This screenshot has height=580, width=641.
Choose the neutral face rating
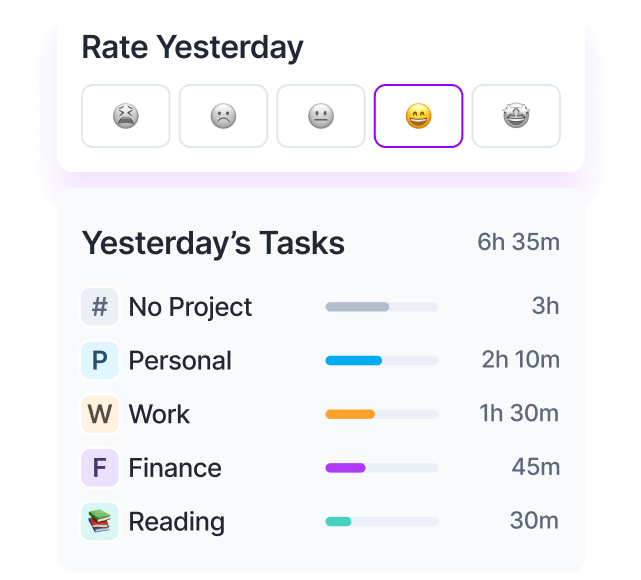[321, 116]
